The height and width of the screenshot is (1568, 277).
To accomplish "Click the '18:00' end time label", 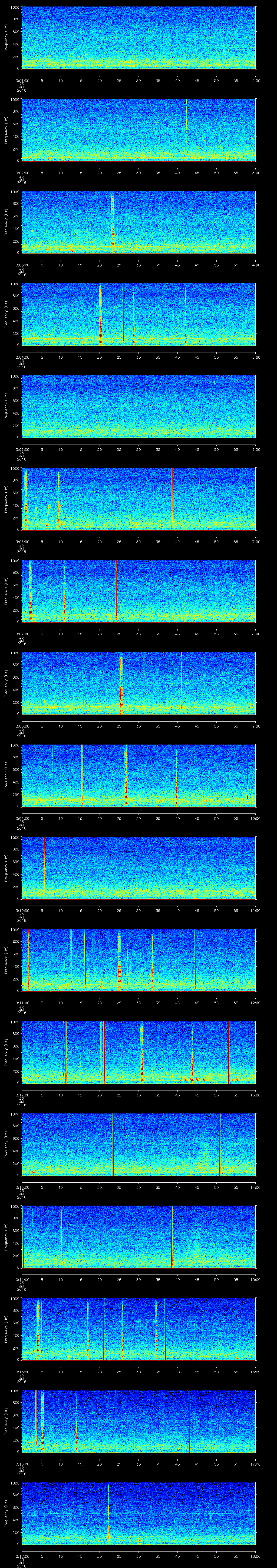I will point(256,1557).
